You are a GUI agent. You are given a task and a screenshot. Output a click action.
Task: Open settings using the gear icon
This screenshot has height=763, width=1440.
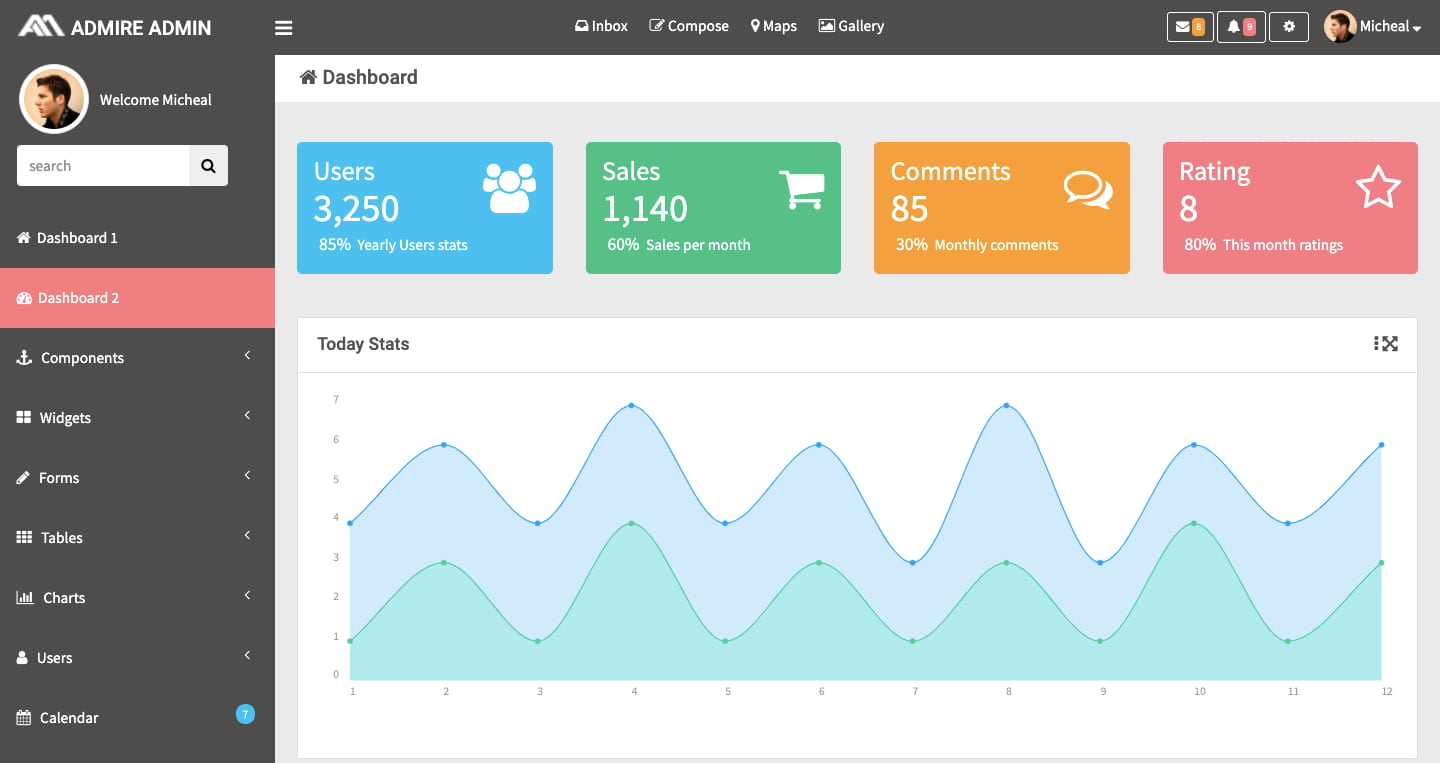[x=1289, y=26]
